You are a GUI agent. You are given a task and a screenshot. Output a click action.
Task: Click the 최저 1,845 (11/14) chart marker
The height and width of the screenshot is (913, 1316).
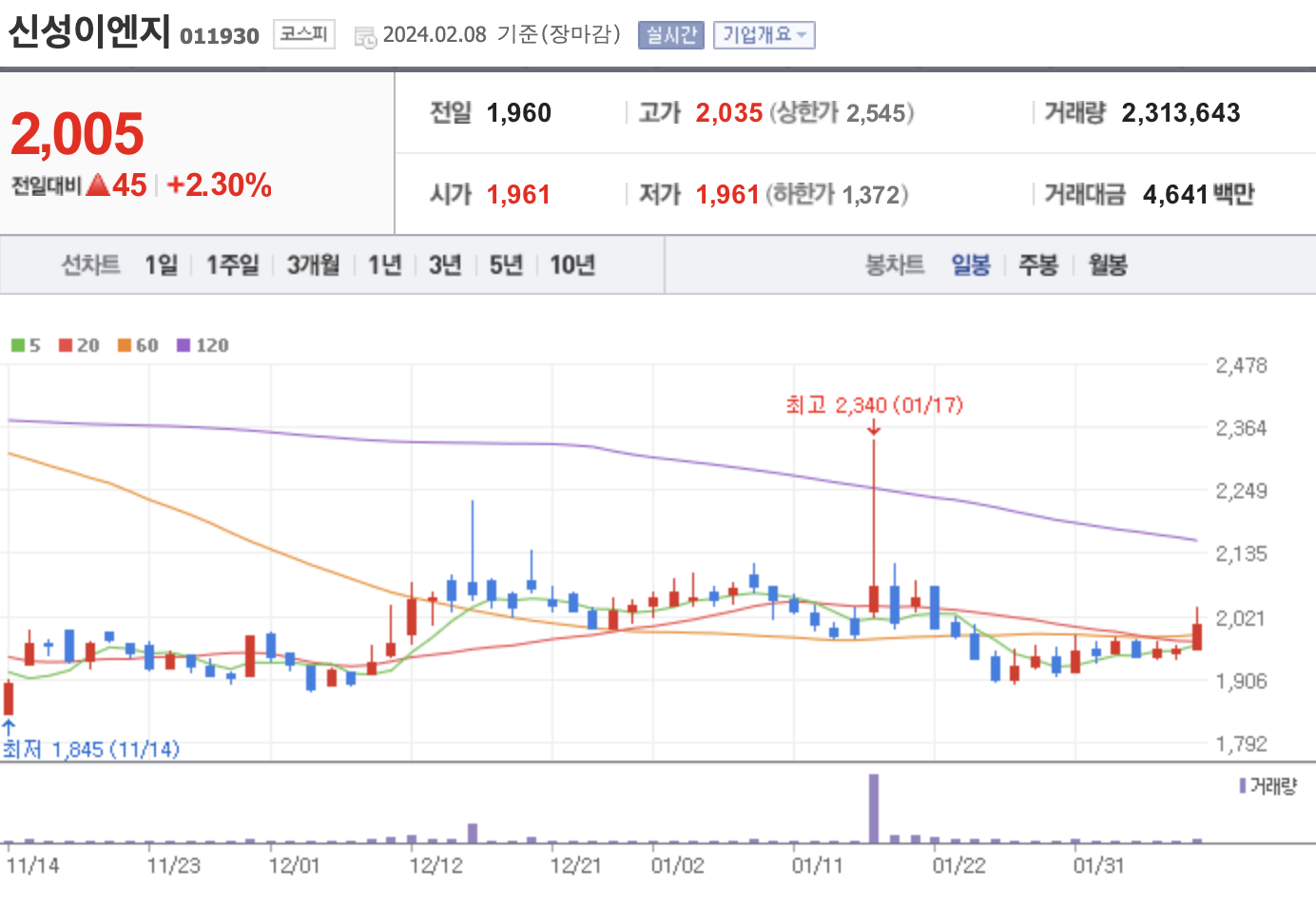pos(90,749)
